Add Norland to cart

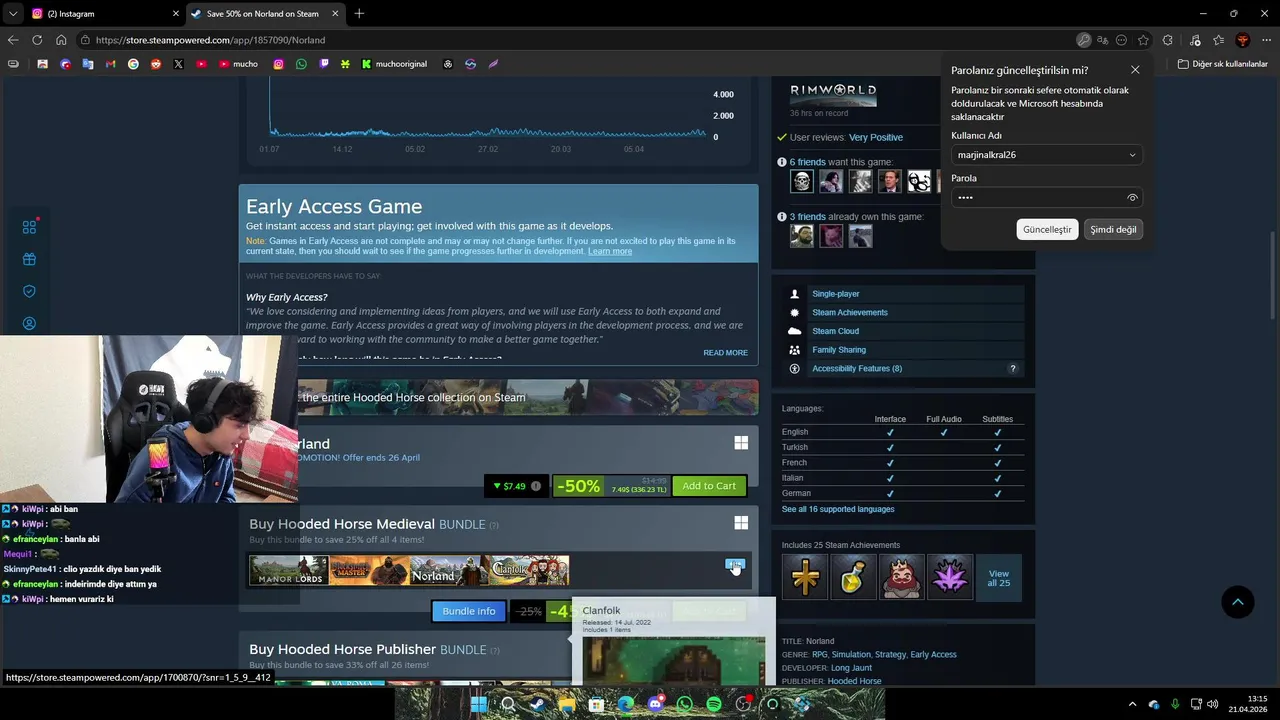709,486
